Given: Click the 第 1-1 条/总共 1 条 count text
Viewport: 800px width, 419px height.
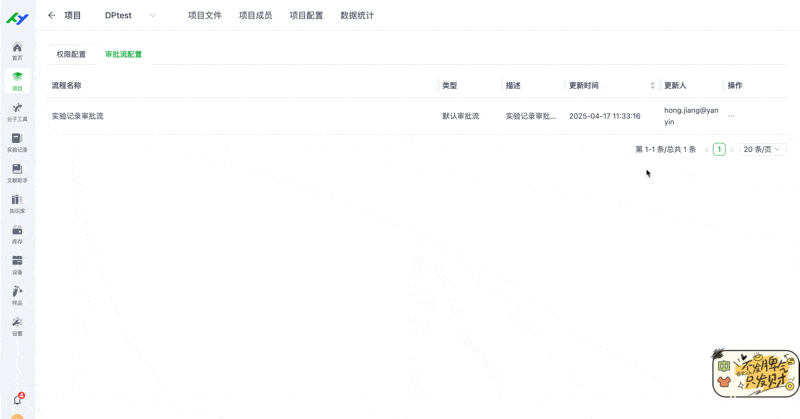Looking at the screenshot, I should (665, 150).
